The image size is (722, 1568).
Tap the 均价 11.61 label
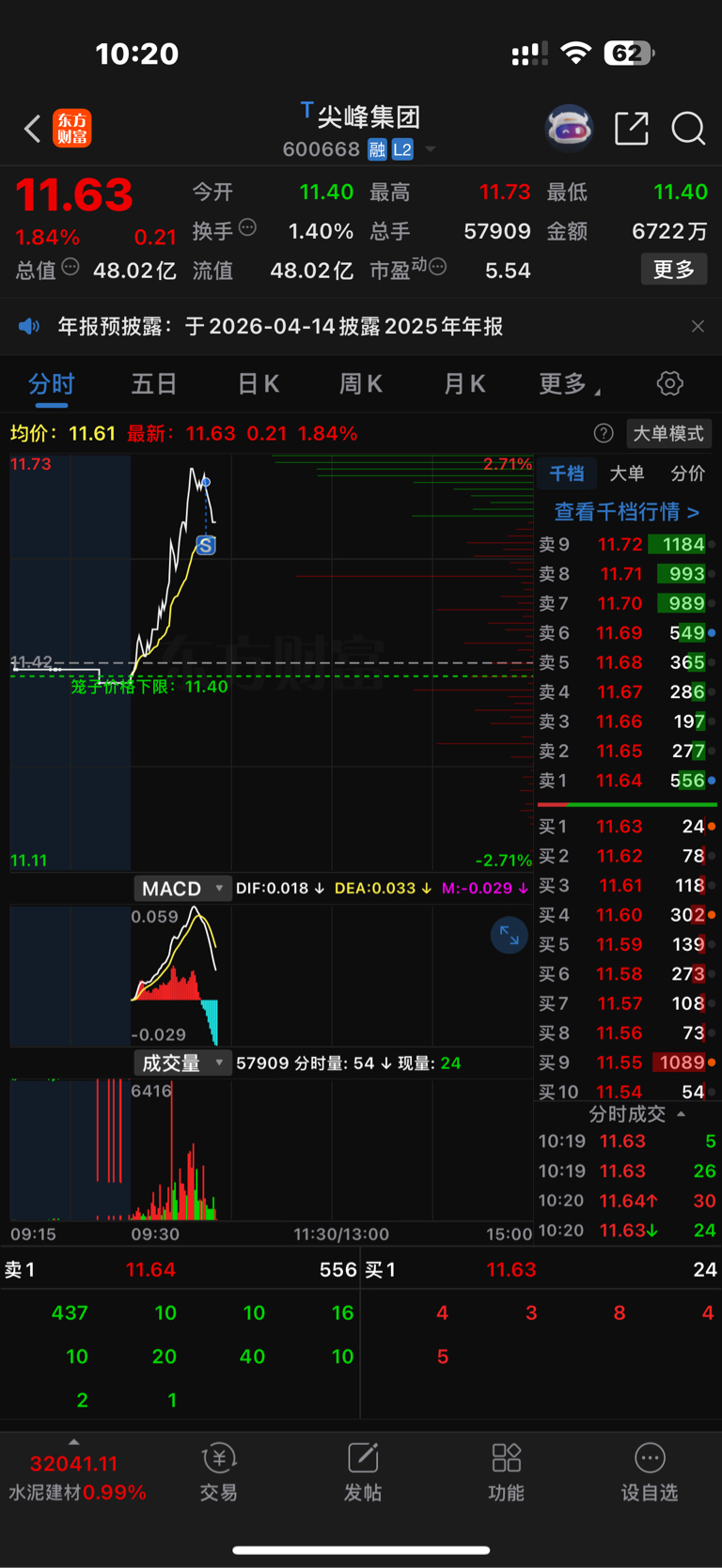[x=62, y=433]
